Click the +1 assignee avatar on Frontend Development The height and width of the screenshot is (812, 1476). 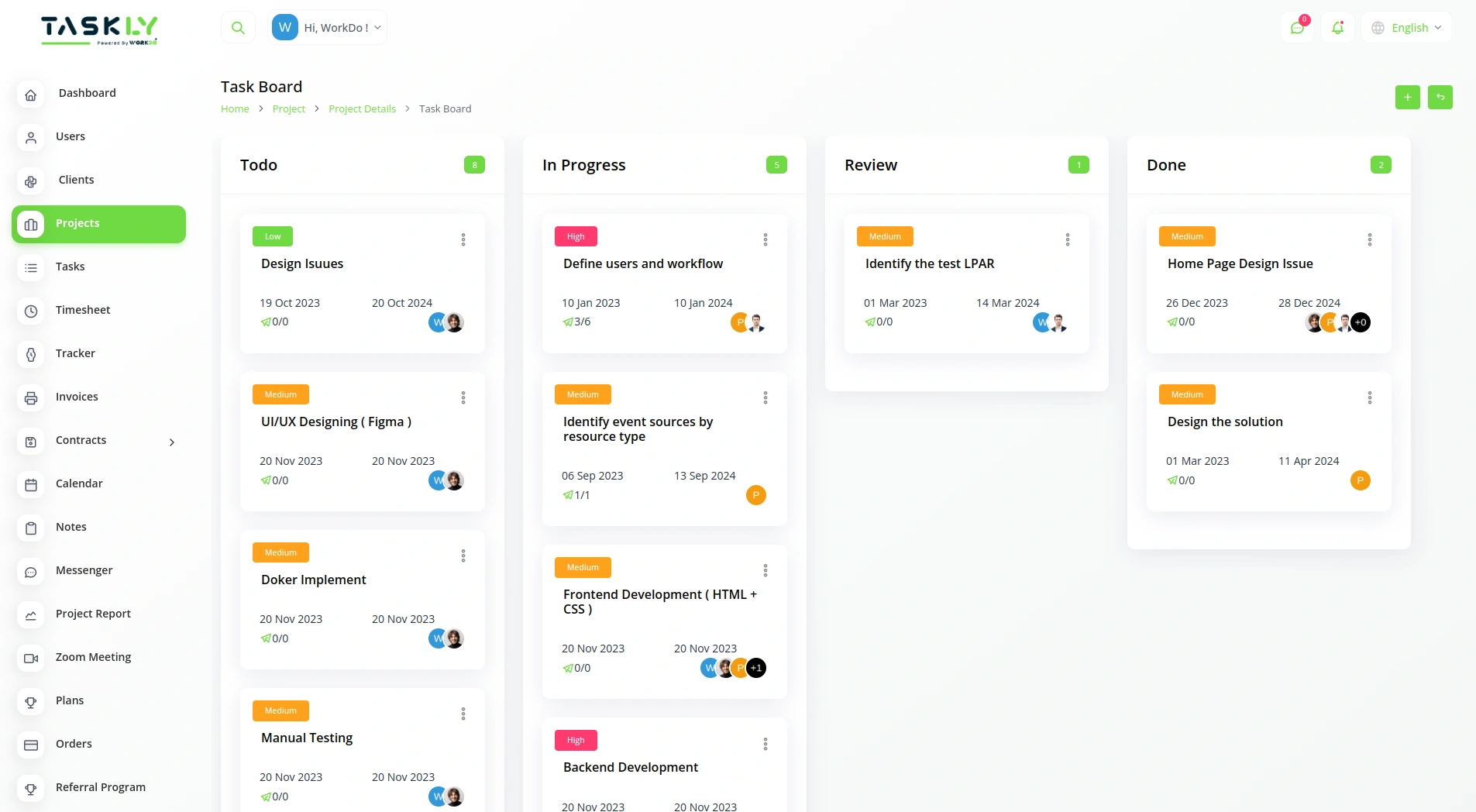pyautogui.click(x=756, y=668)
